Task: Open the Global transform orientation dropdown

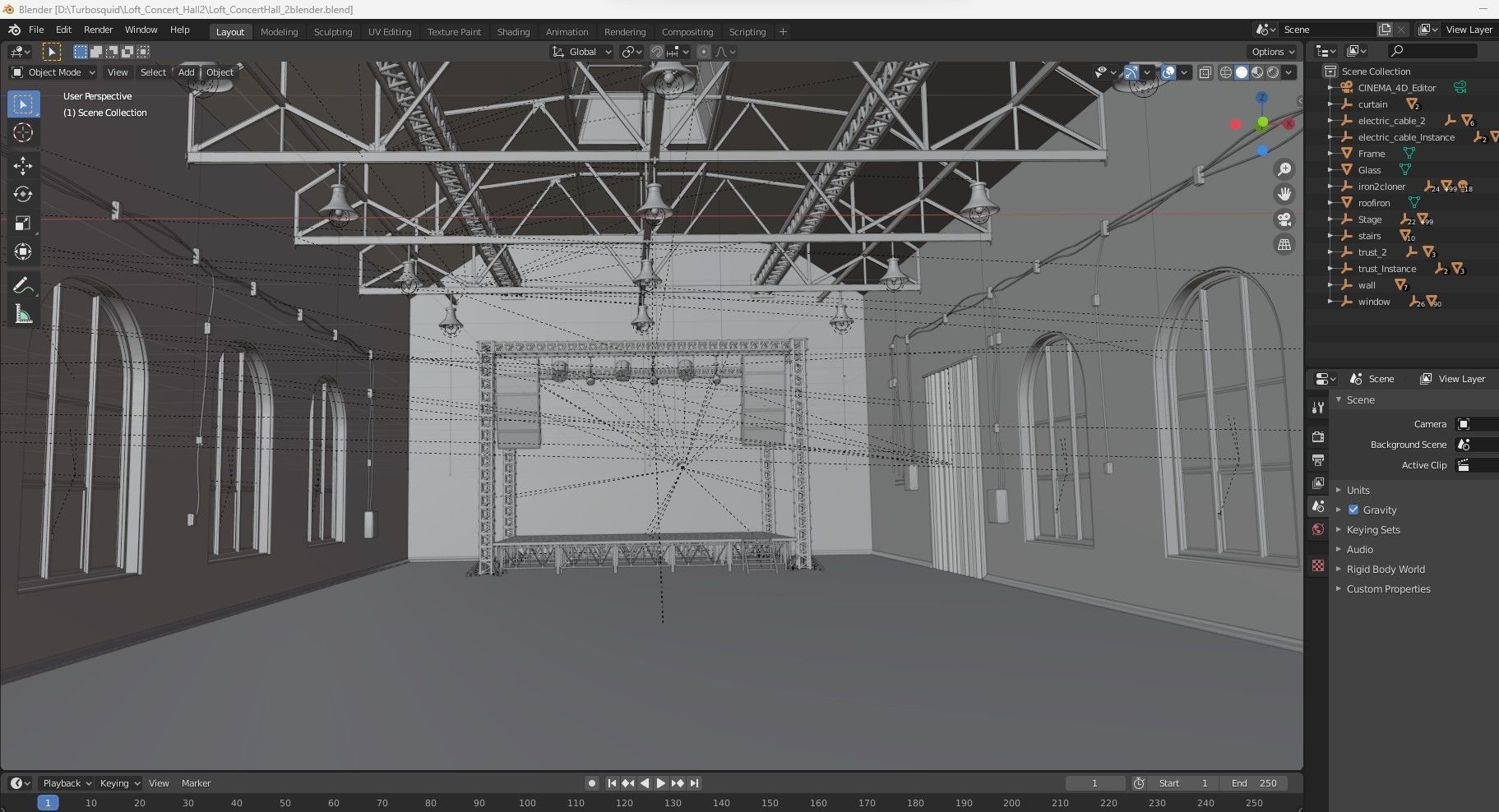Action: click(x=582, y=52)
